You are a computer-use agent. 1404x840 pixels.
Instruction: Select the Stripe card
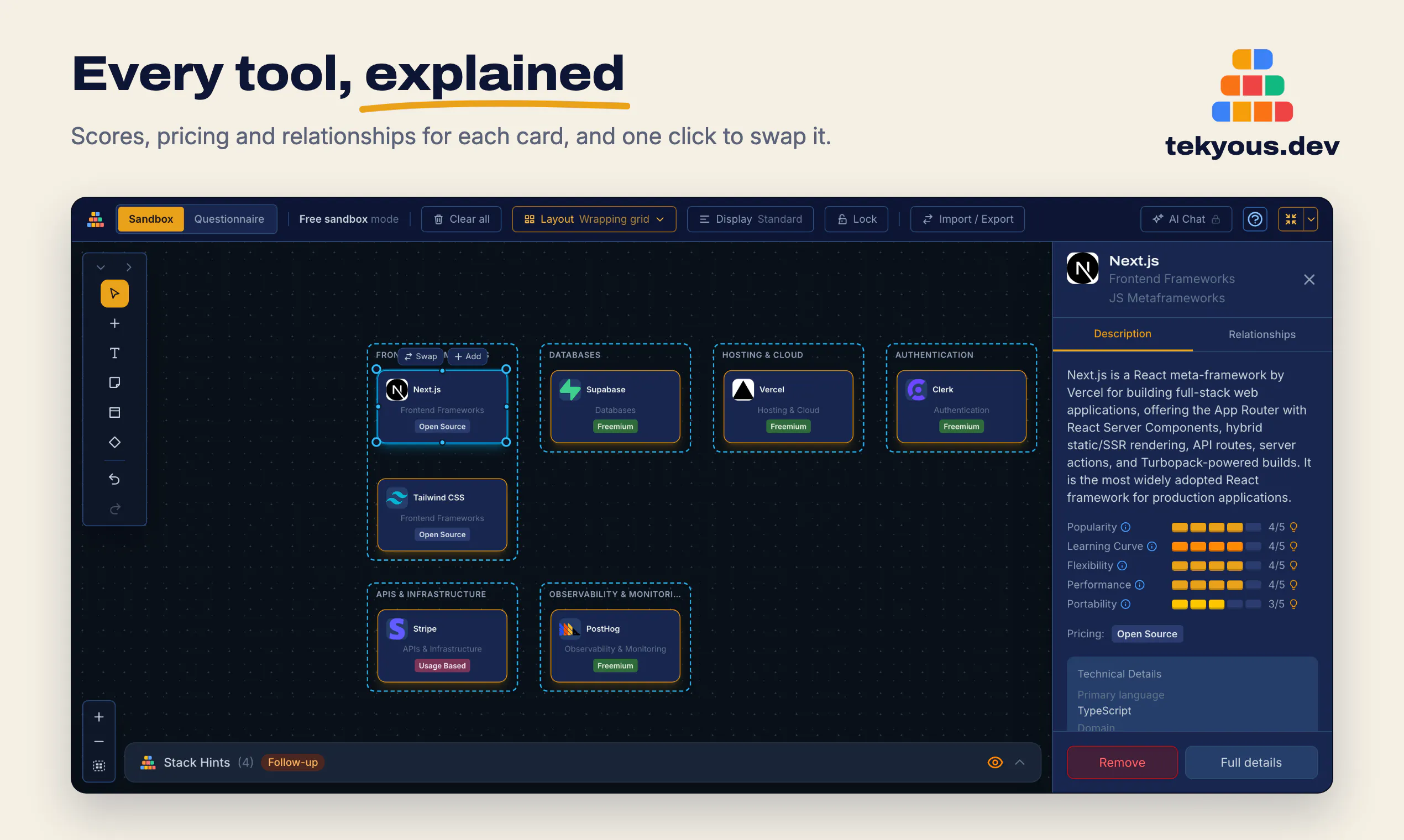pyautogui.click(x=442, y=646)
